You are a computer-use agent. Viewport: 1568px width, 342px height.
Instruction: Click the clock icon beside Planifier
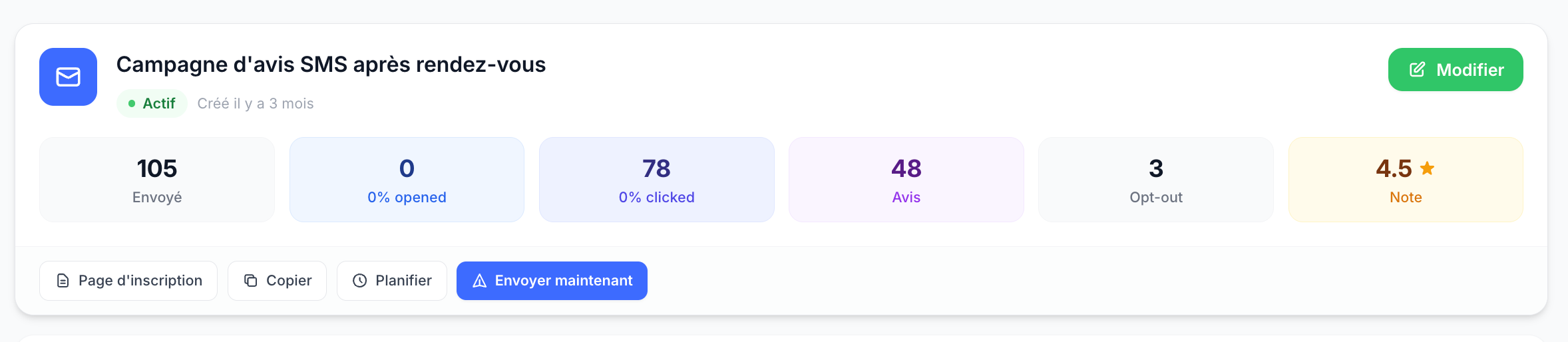pos(359,281)
